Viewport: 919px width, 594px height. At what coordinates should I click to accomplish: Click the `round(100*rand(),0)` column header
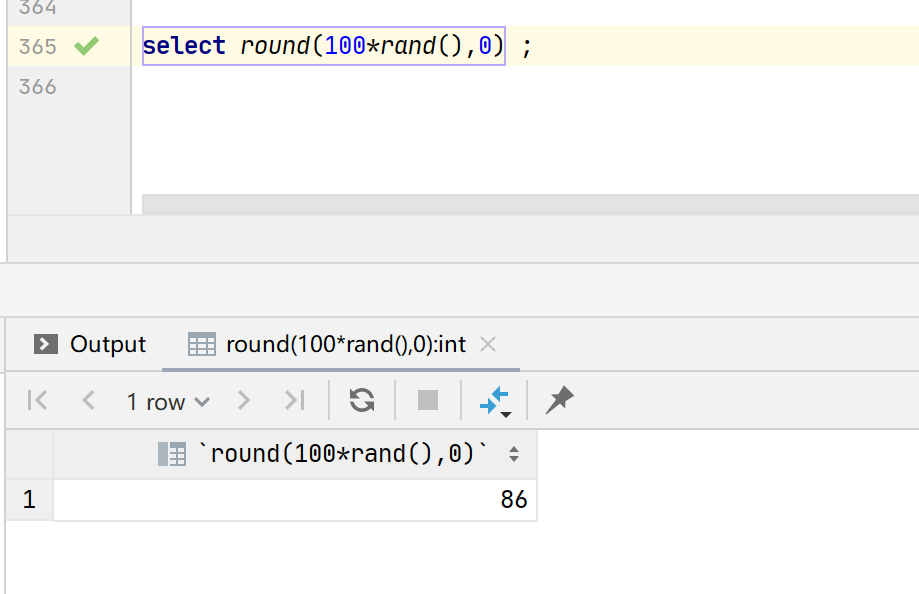pyautogui.click(x=295, y=454)
